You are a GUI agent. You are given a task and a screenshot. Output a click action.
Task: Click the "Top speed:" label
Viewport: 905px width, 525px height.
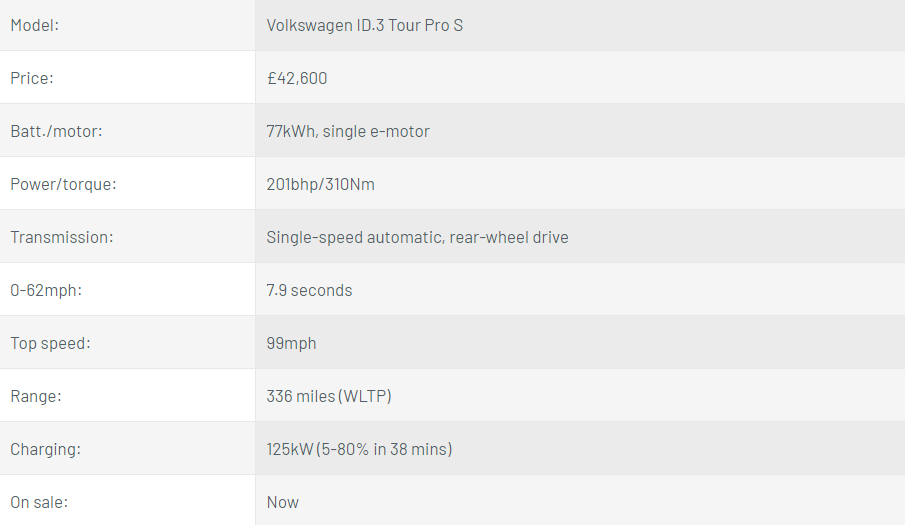tap(50, 343)
